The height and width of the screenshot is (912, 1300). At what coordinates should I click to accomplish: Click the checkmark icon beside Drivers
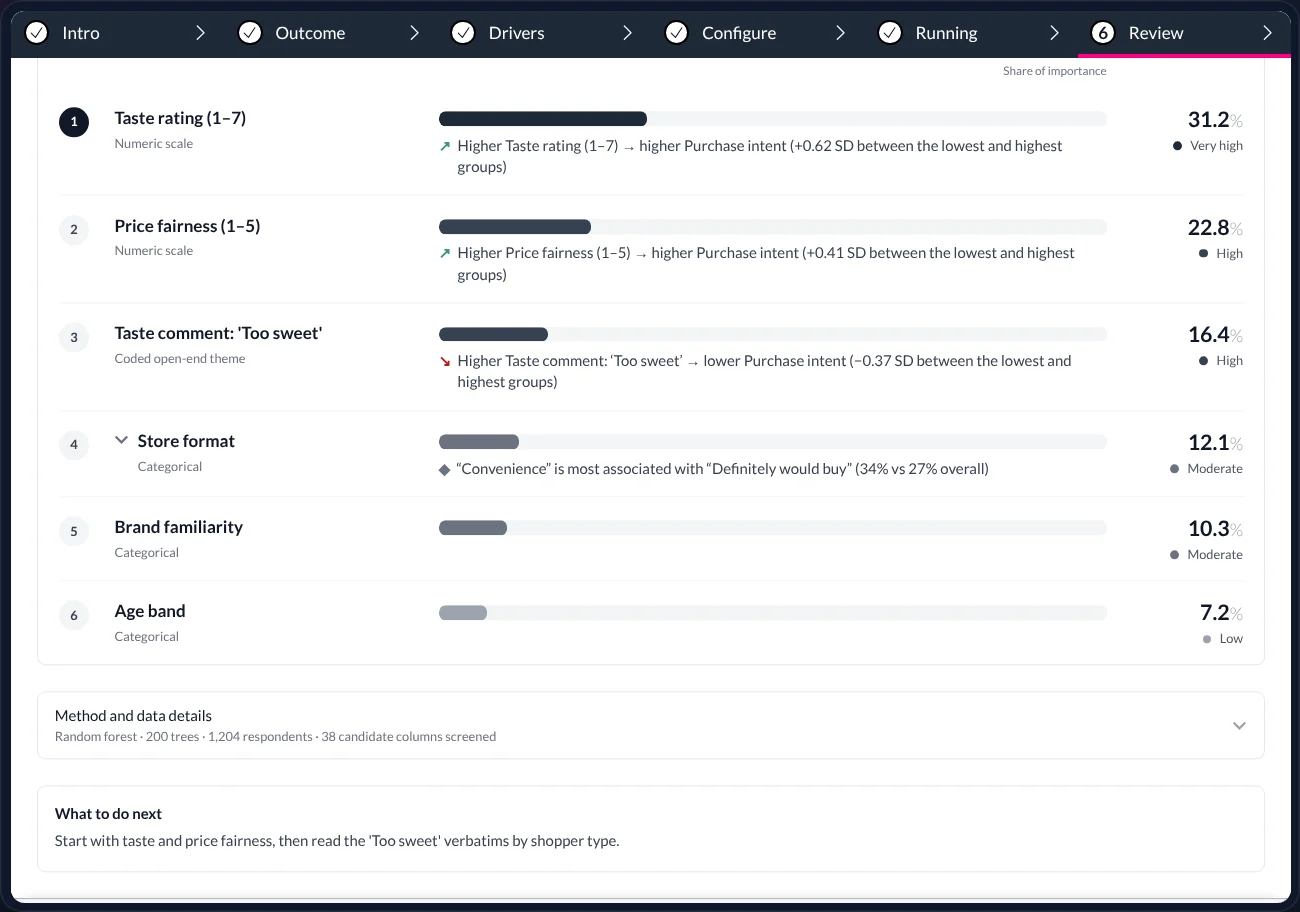click(x=463, y=33)
